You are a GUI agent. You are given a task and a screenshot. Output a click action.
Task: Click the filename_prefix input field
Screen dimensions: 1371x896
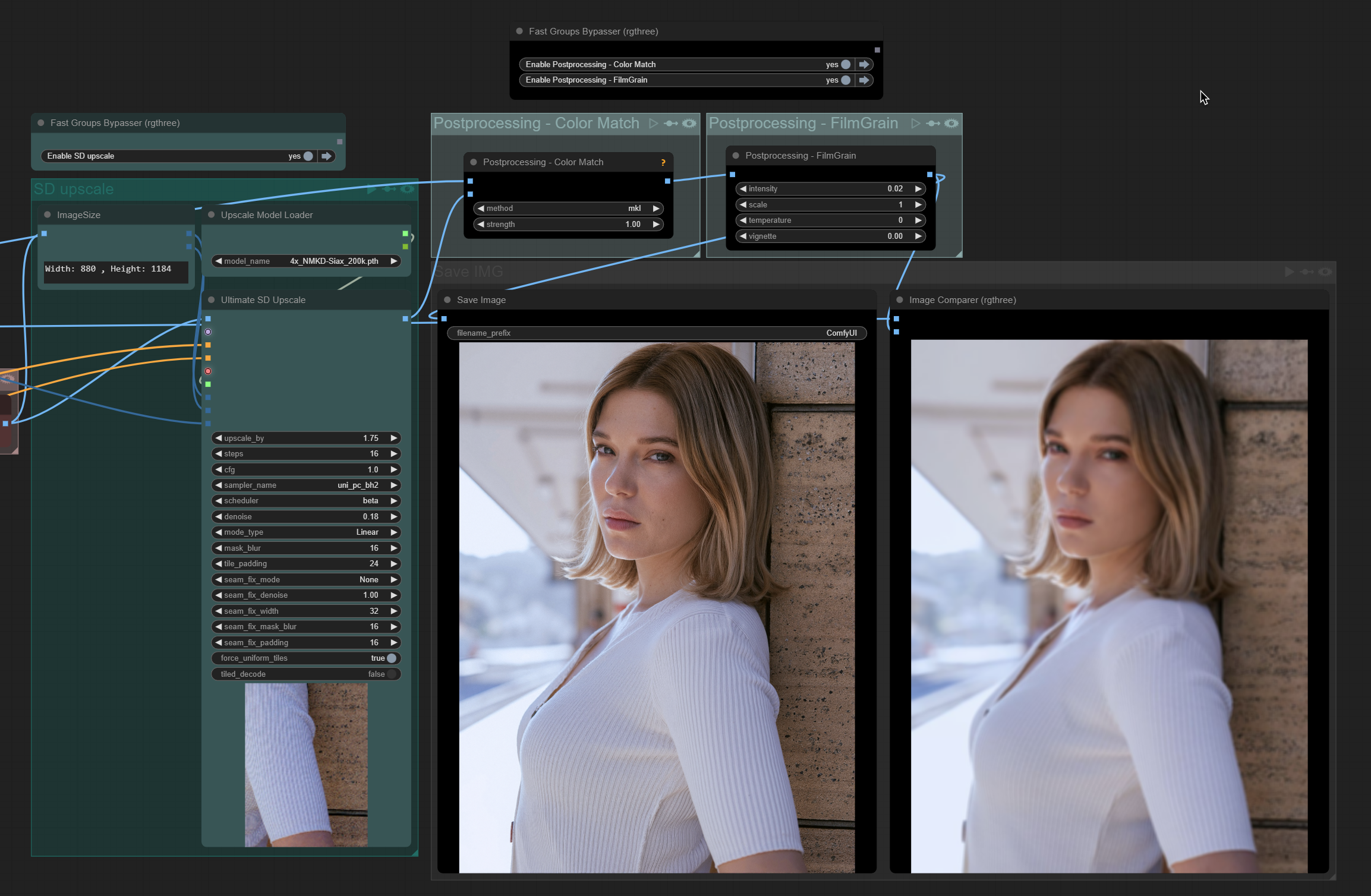[x=656, y=333]
